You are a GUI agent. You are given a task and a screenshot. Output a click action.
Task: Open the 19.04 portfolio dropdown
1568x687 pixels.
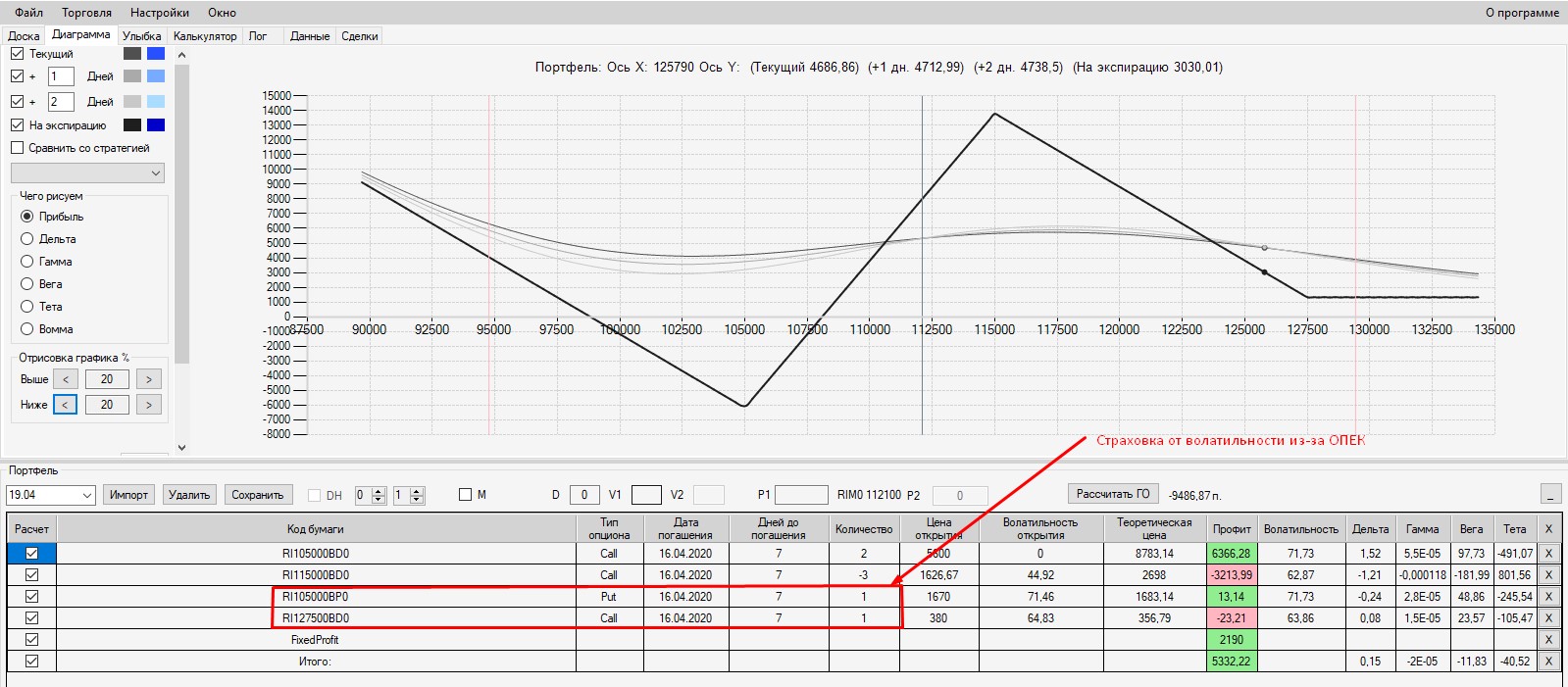point(50,495)
